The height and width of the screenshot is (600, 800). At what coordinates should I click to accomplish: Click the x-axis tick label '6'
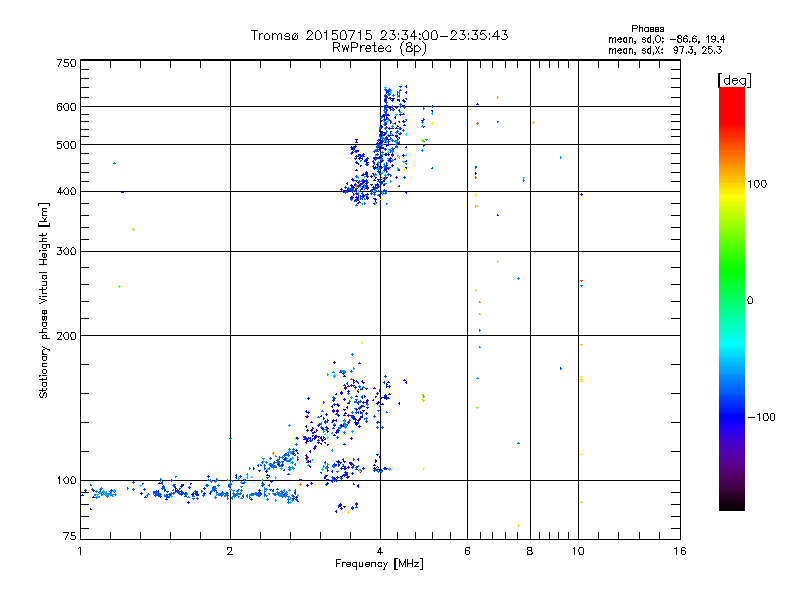pyautogui.click(x=467, y=551)
